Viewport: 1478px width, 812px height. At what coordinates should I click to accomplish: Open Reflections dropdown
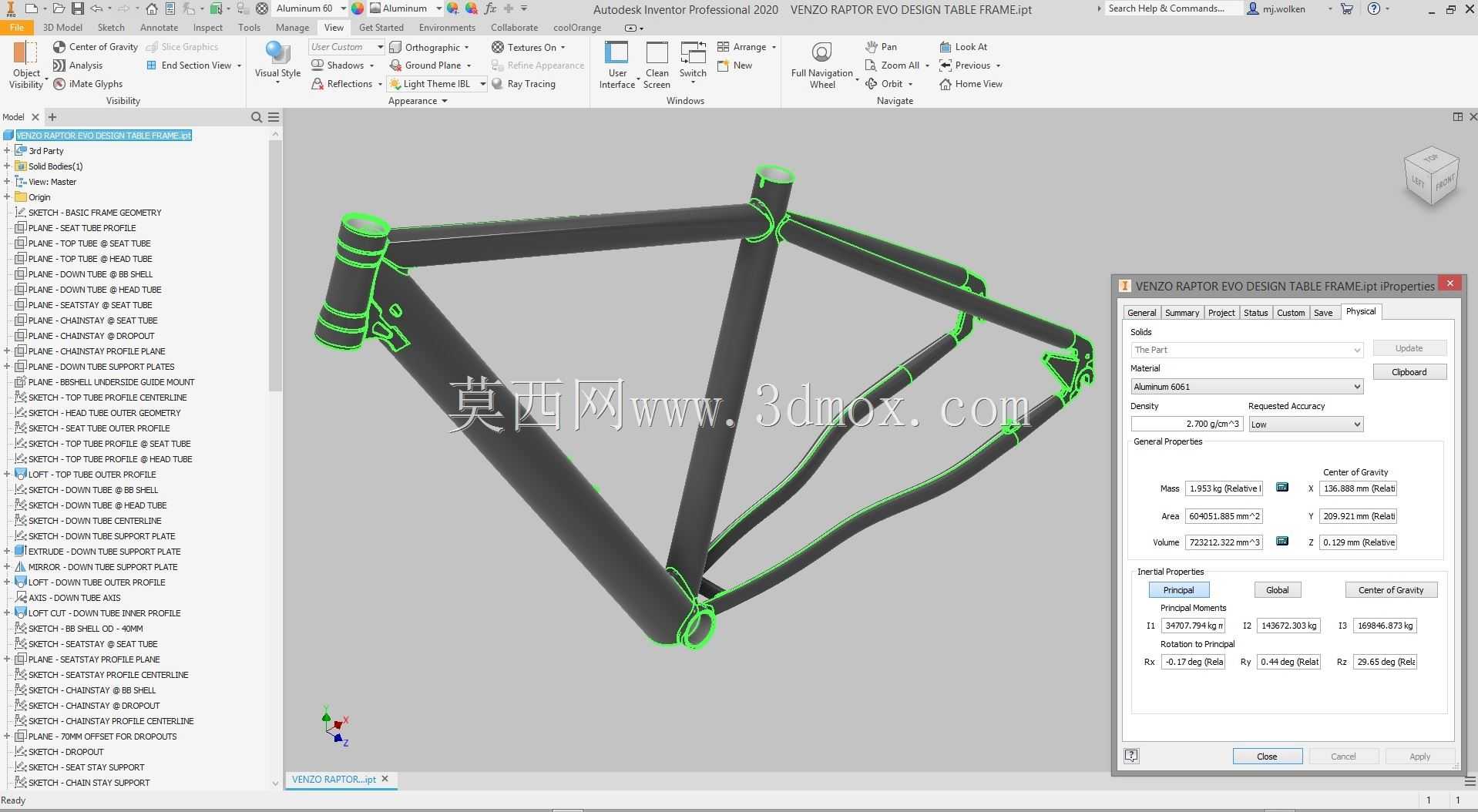[380, 84]
